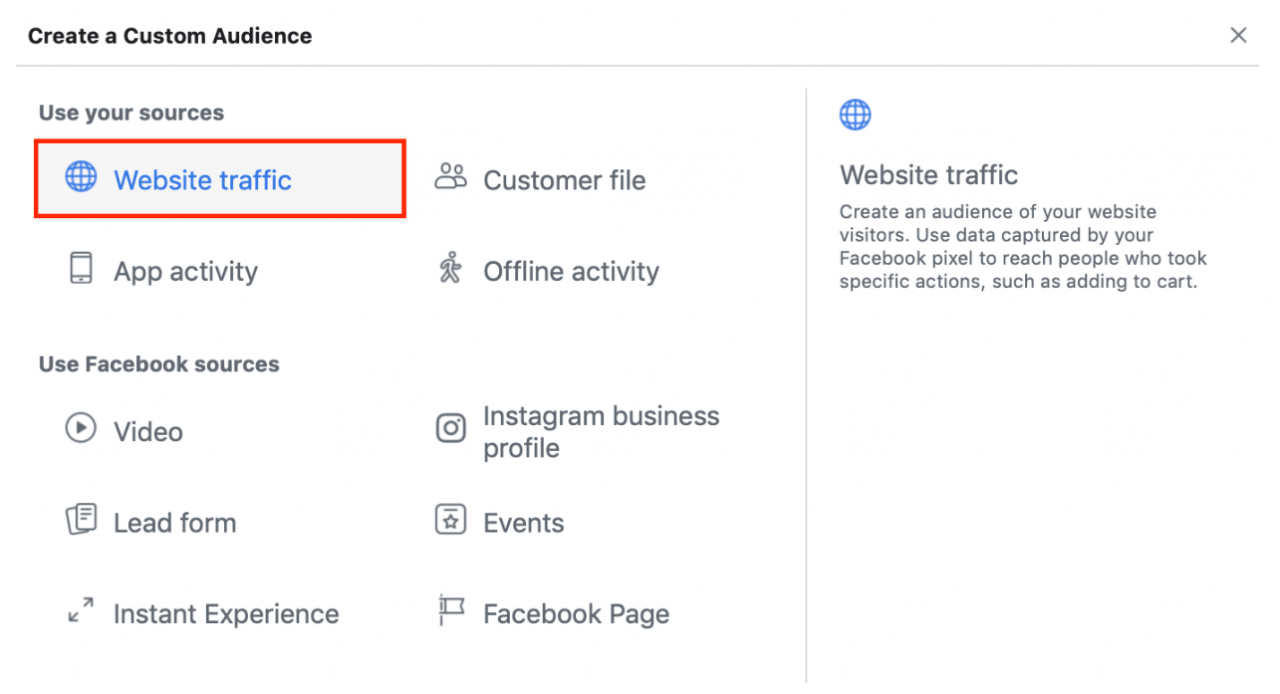The width and height of the screenshot is (1280, 694).
Task: Click the walking person Offline activity icon
Action: [450, 269]
